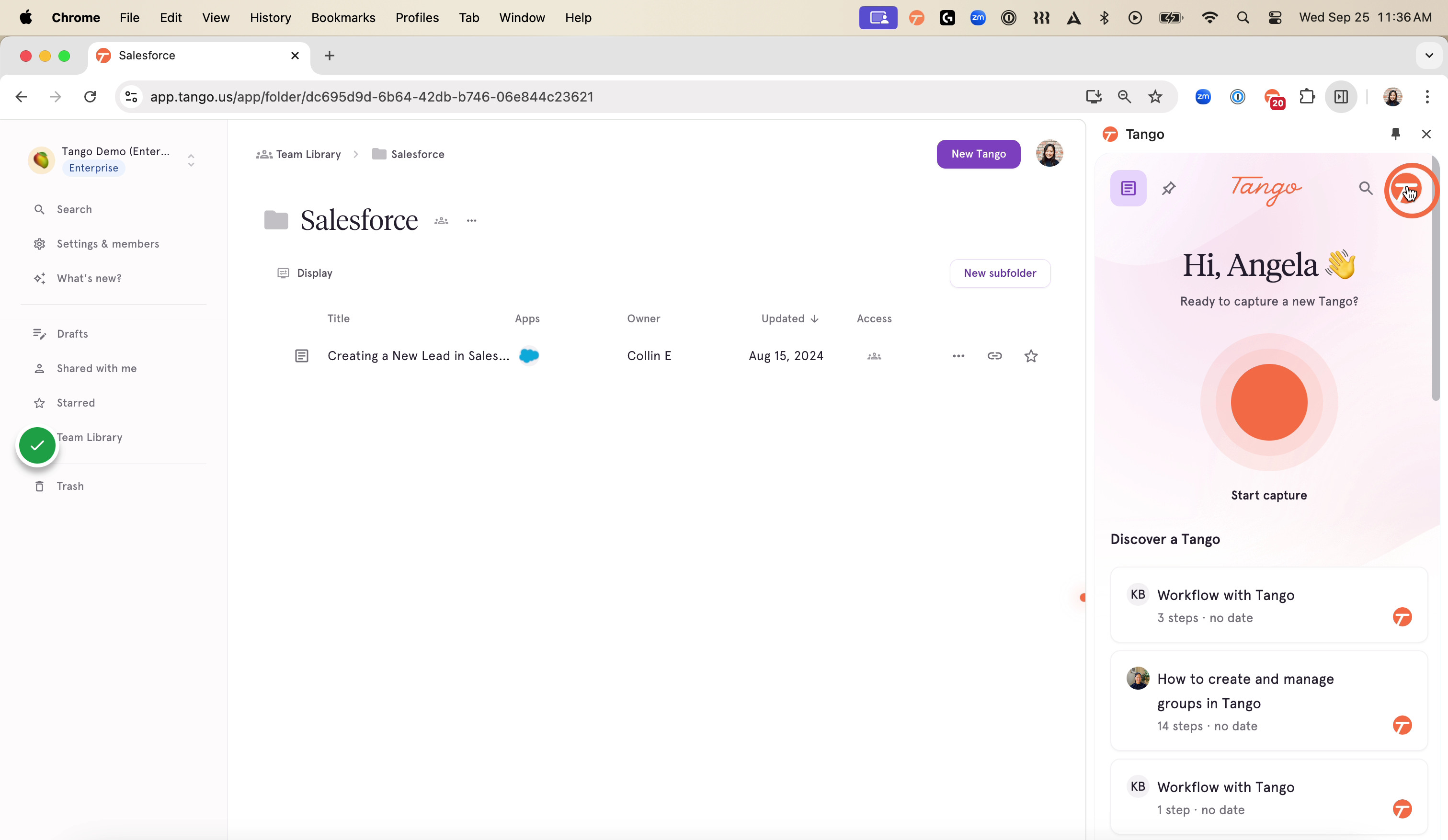Click macOS Control Center icon in menu bar
Screen dimensions: 1448x840
click(x=1275, y=18)
